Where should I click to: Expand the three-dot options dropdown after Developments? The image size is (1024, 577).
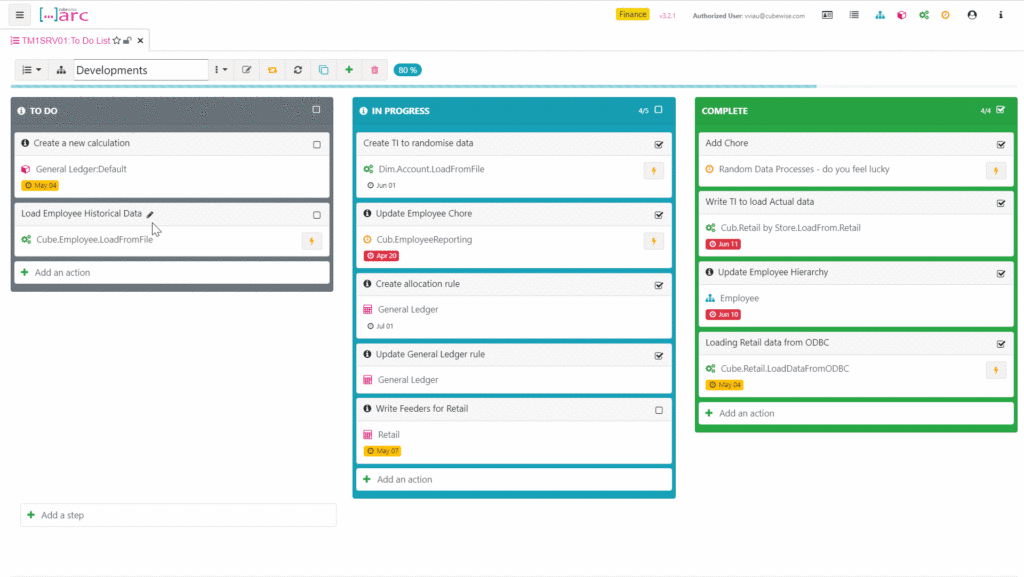pyautogui.click(x=221, y=70)
